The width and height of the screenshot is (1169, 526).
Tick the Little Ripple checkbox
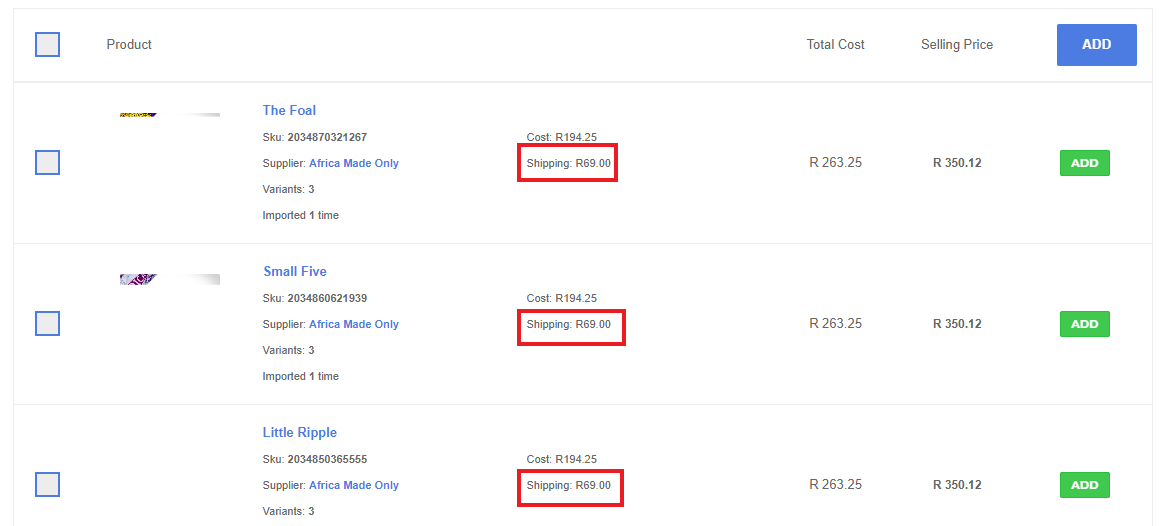pyautogui.click(x=47, y=484)
